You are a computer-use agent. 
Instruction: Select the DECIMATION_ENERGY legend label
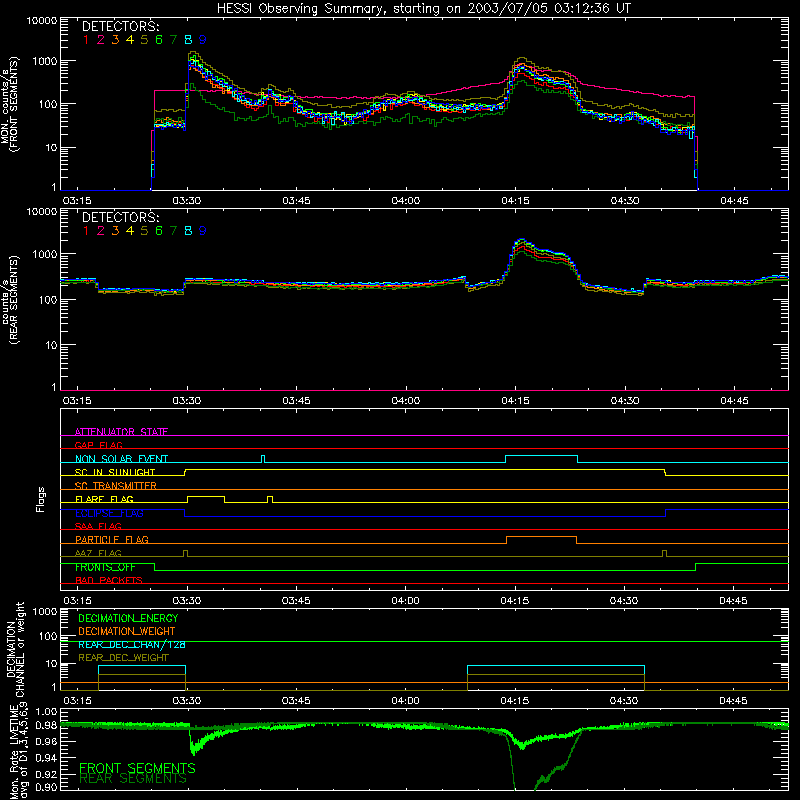coord(128,618)
